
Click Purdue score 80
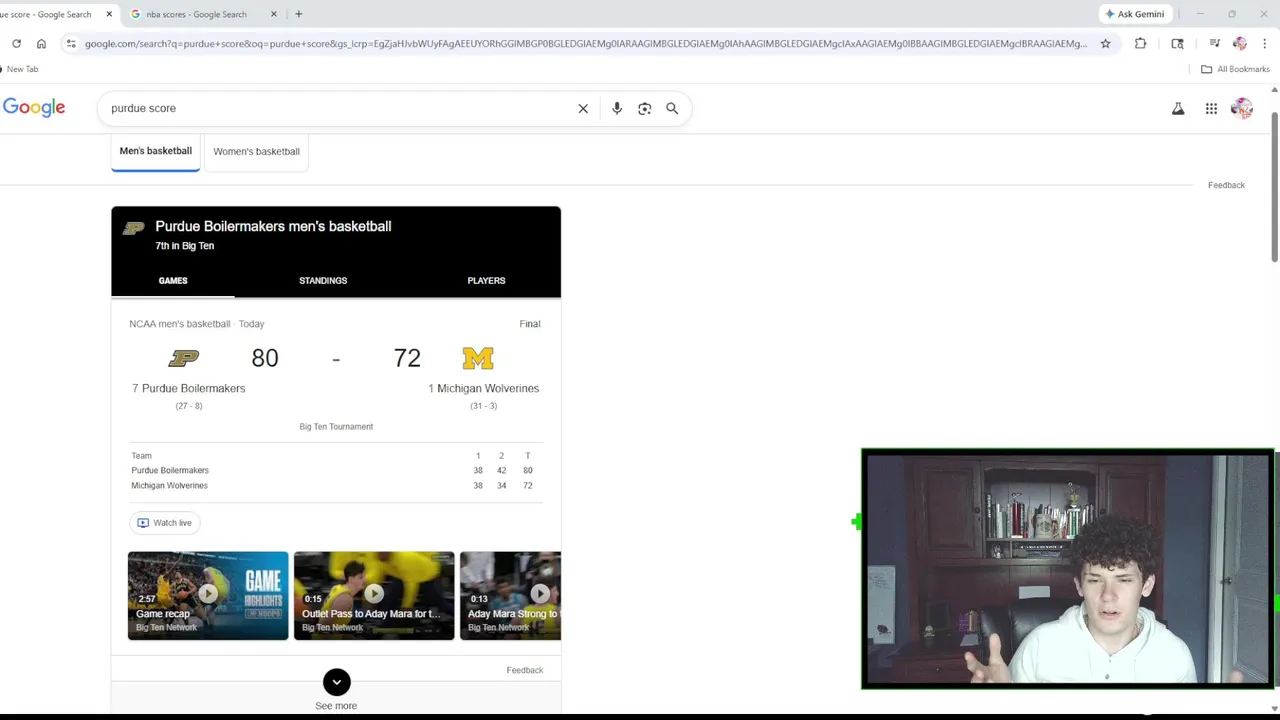265,358
